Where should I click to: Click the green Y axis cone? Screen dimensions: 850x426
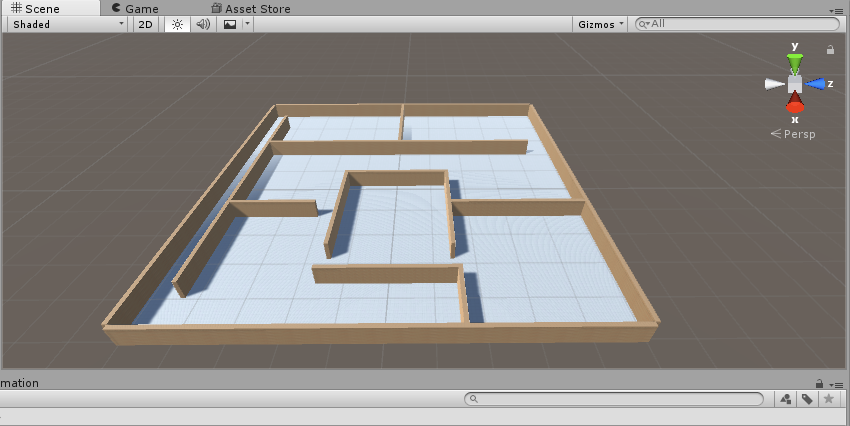795,63
